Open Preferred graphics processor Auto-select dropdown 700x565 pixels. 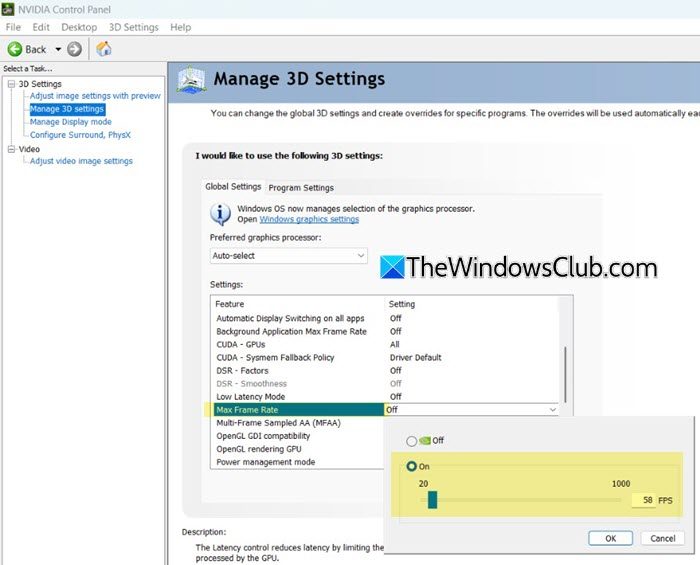tap(288, 256)
